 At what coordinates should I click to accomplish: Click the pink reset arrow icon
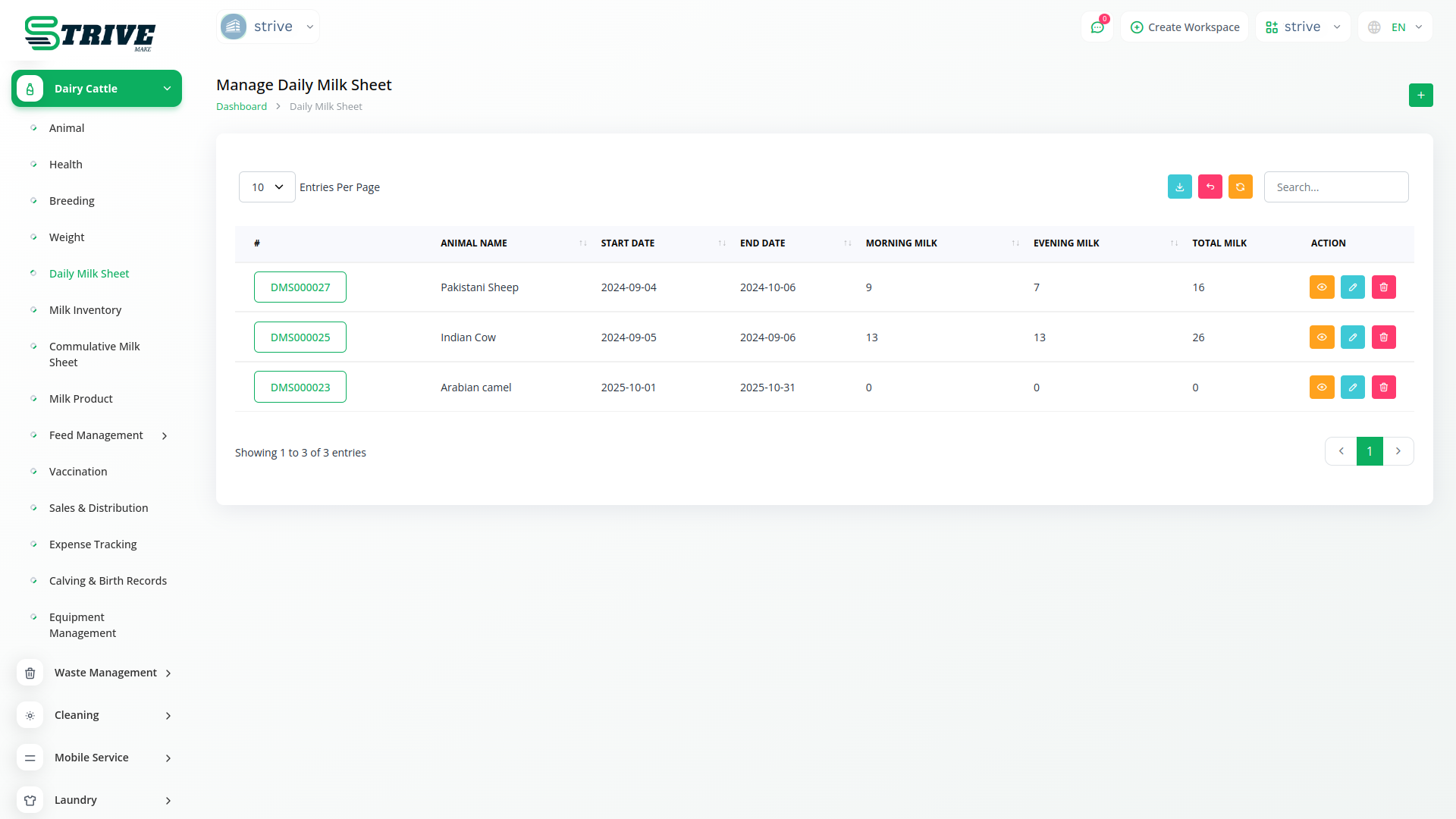pos(1210,187)
